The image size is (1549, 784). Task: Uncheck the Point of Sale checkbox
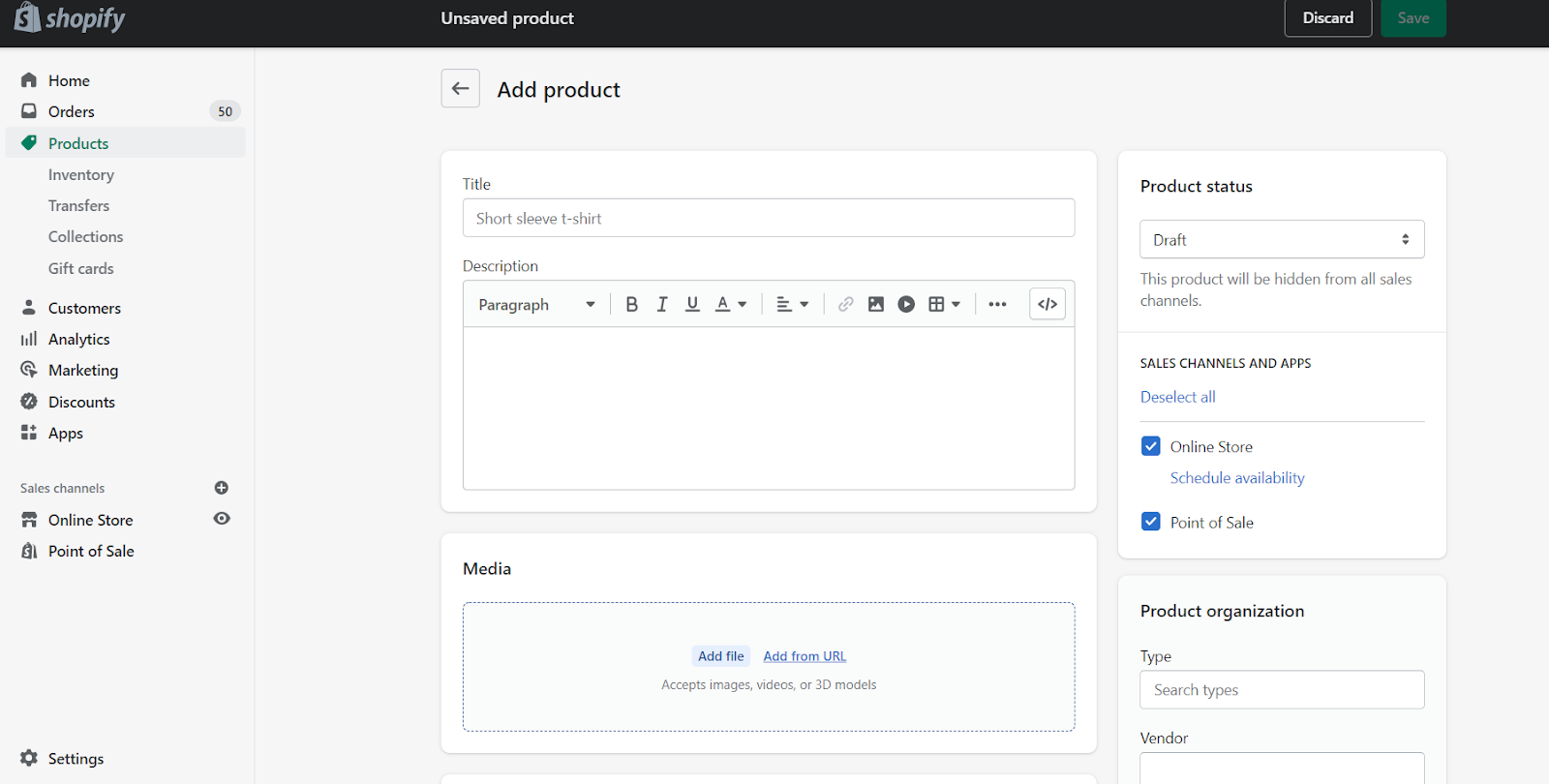pos(1151,522)
